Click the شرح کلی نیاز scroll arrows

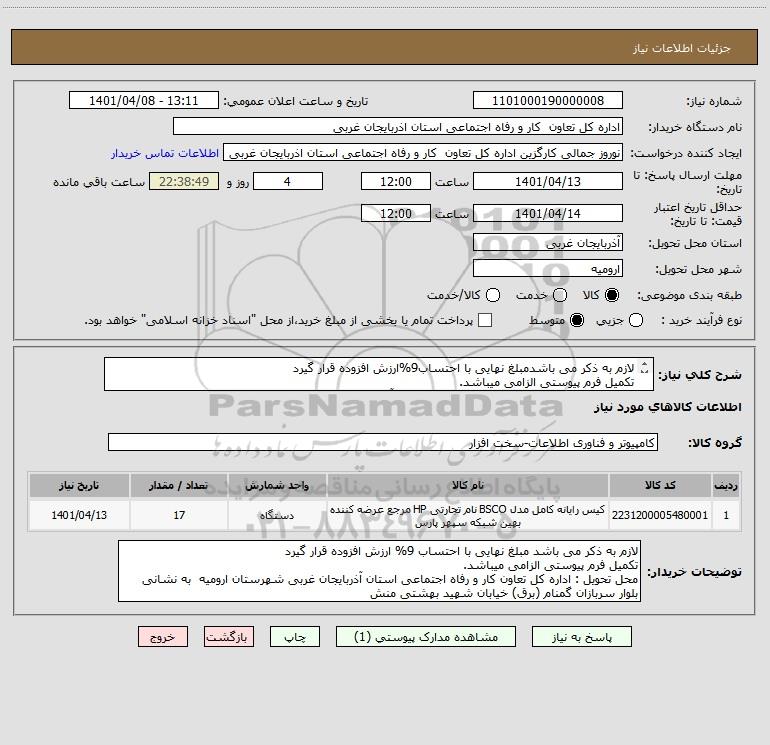[645, 367]
